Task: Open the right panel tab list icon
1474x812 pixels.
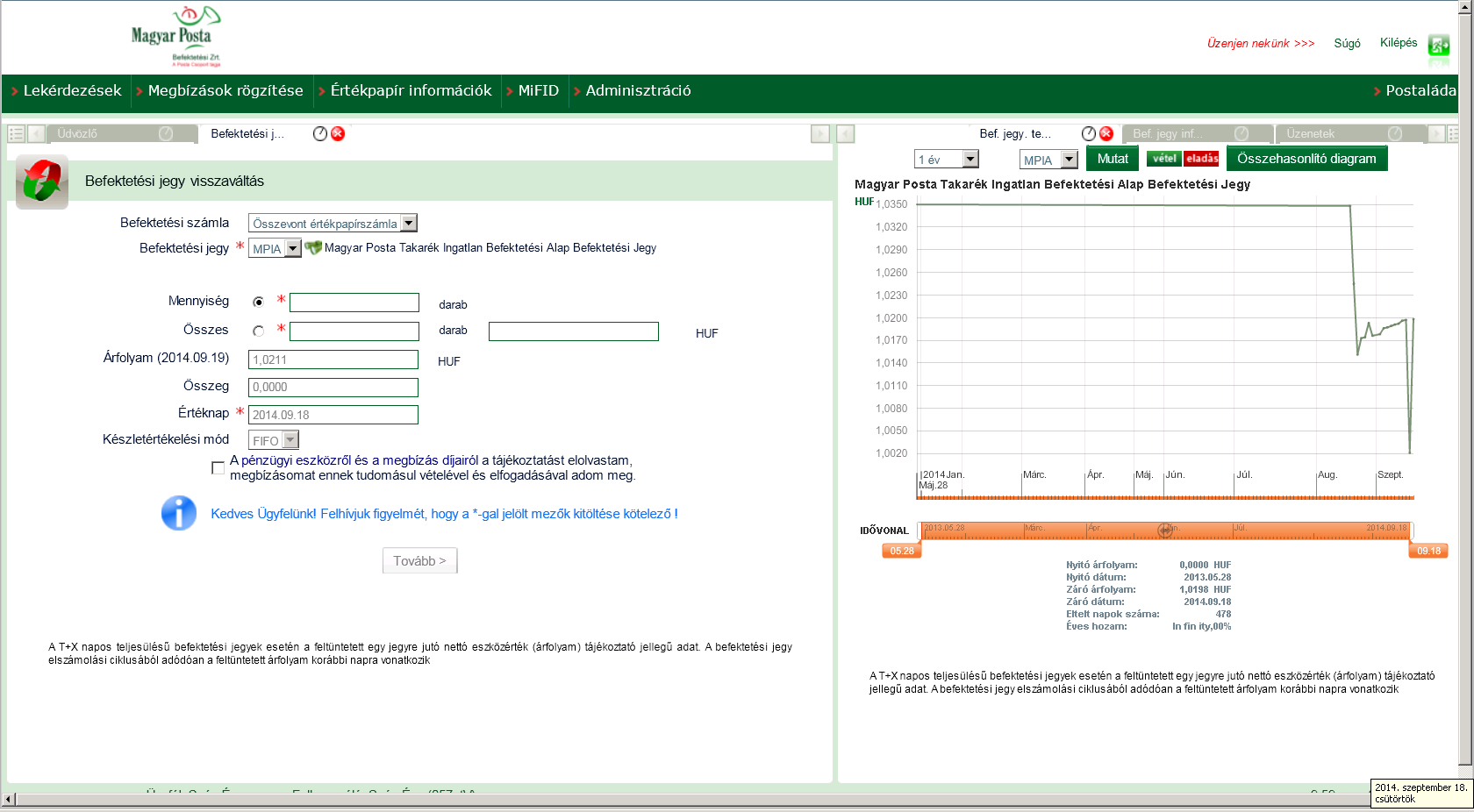Action: (x=1453, y=133)
